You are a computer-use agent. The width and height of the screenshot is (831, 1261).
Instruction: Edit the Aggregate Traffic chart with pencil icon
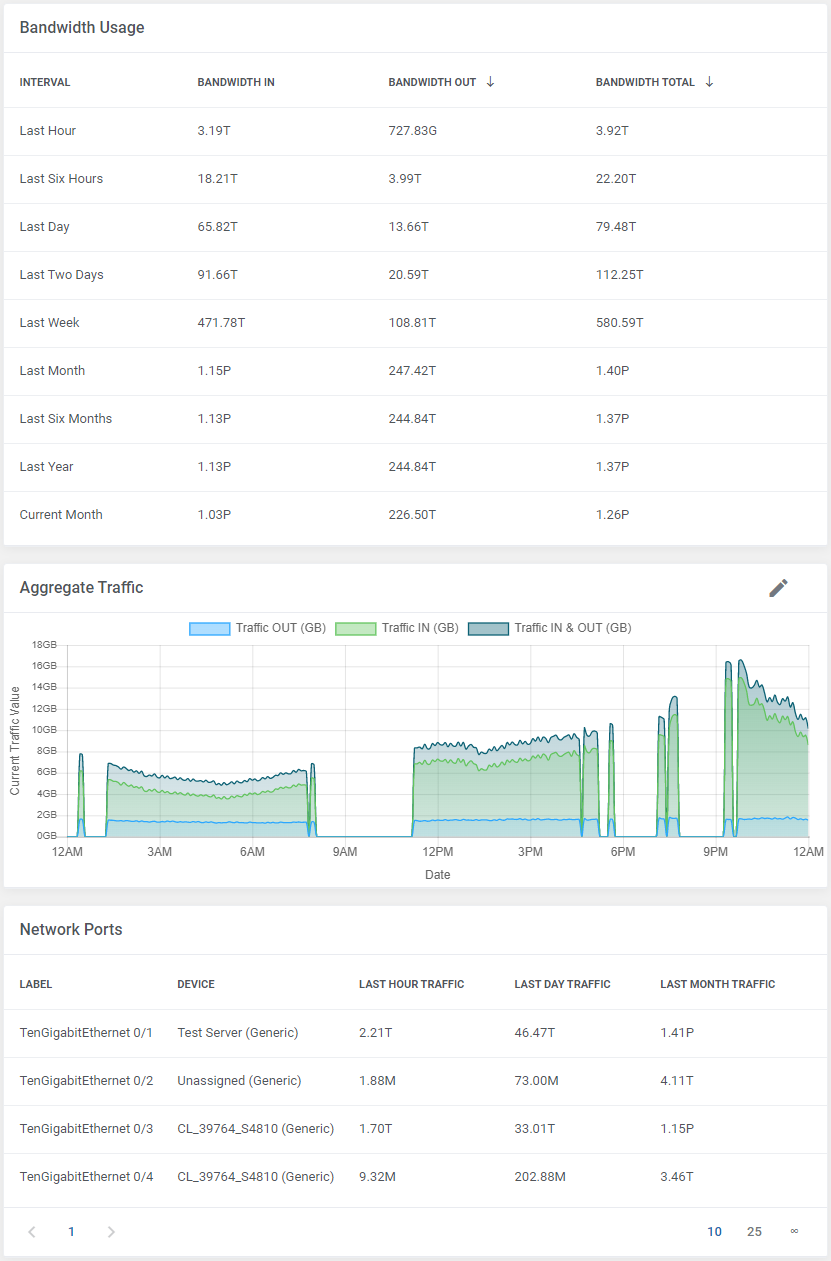pos(778,588)
